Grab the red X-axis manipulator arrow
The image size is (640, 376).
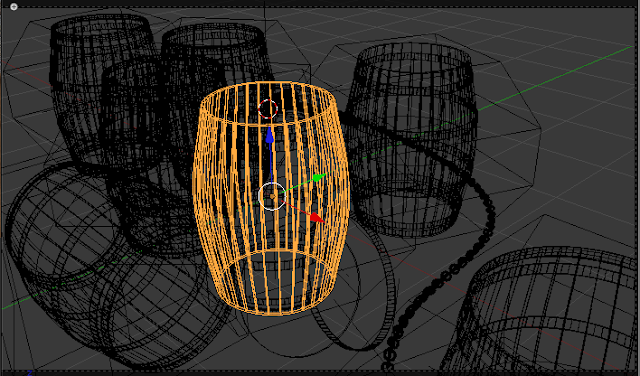tap(317, 218)
